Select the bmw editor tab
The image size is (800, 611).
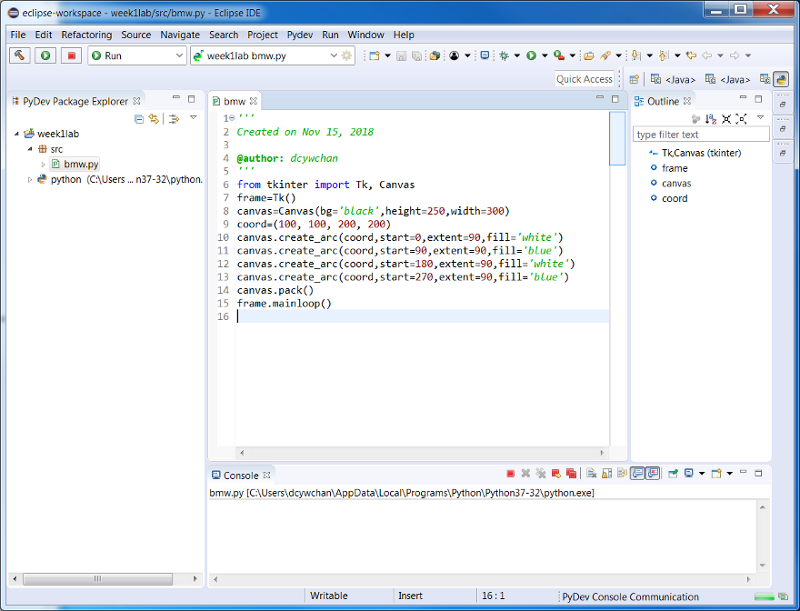234,101
